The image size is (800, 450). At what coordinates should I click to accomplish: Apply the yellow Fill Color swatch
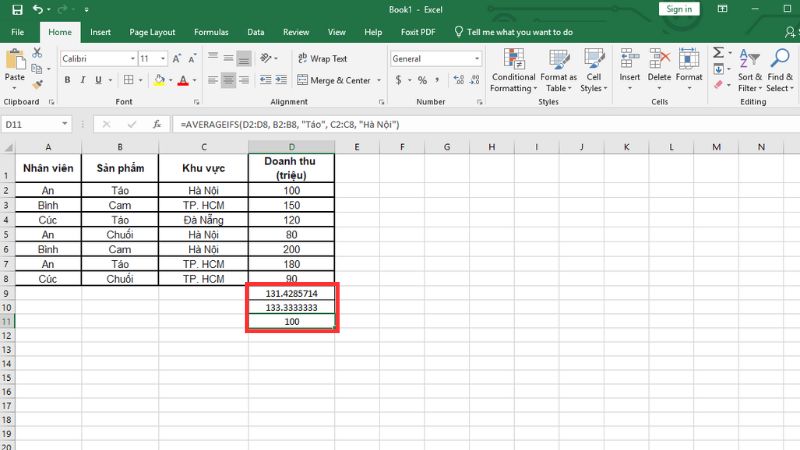coord(159,80)
